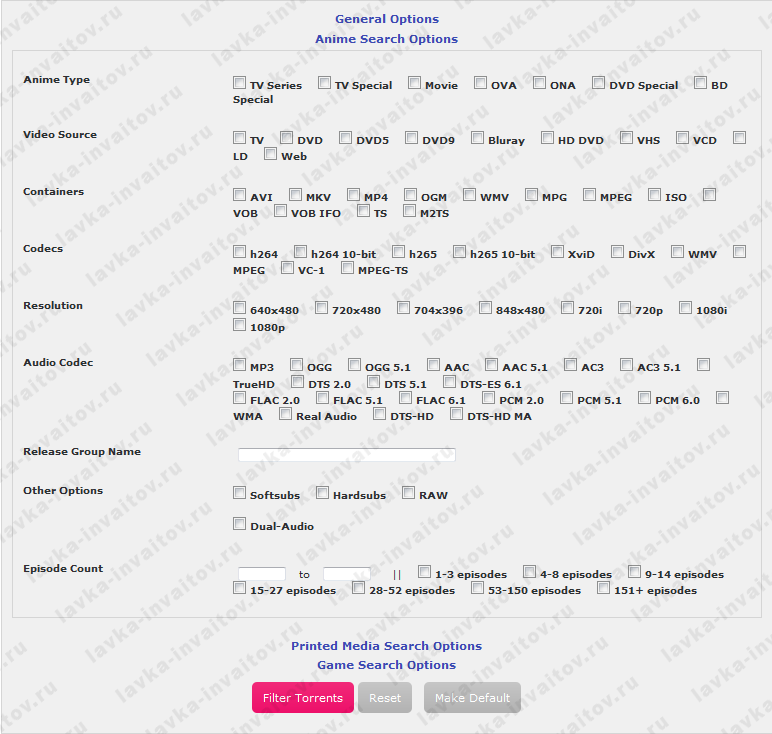Enable h264 10-bit codec checkbox
Image resolution: width=772 pixels, height=734 pixels.
coord(300,252)
